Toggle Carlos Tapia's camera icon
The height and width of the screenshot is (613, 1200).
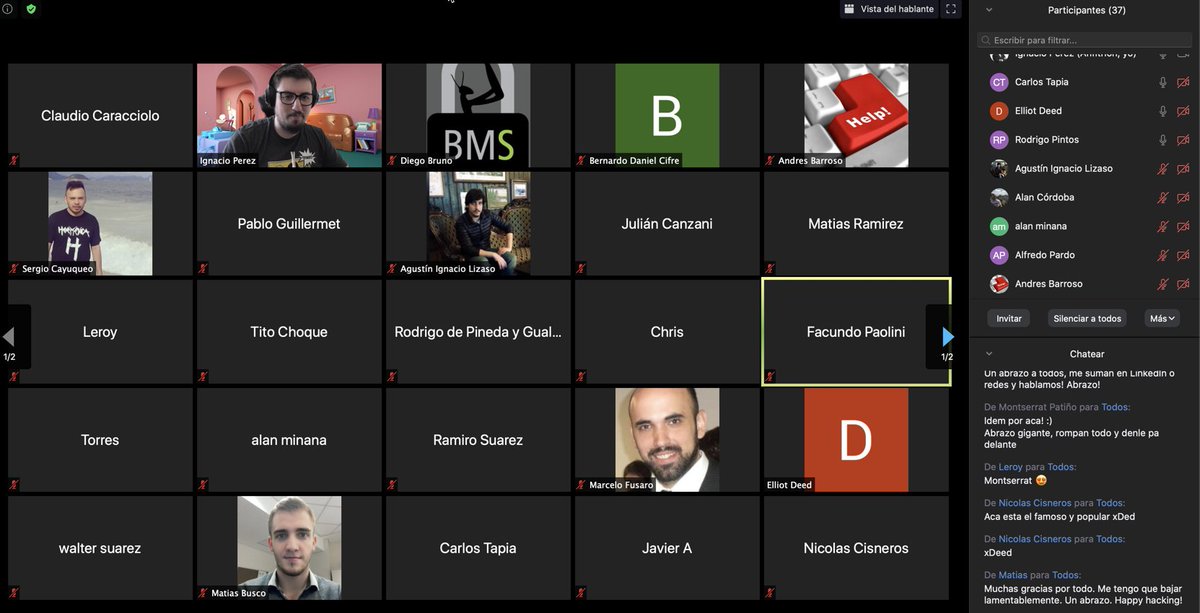pos(1183,82)
